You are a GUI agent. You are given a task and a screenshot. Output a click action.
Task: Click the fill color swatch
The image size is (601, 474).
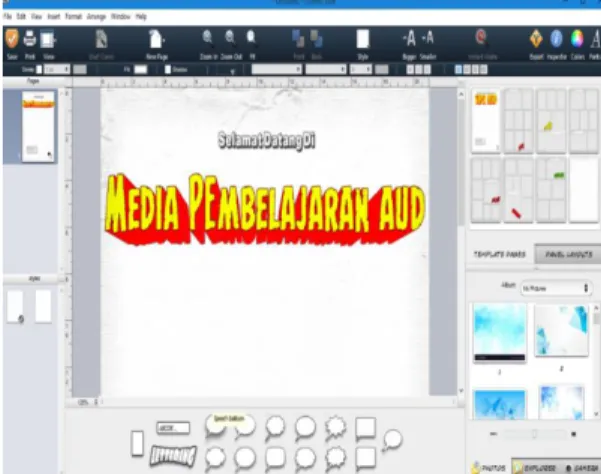coord(141,69)
